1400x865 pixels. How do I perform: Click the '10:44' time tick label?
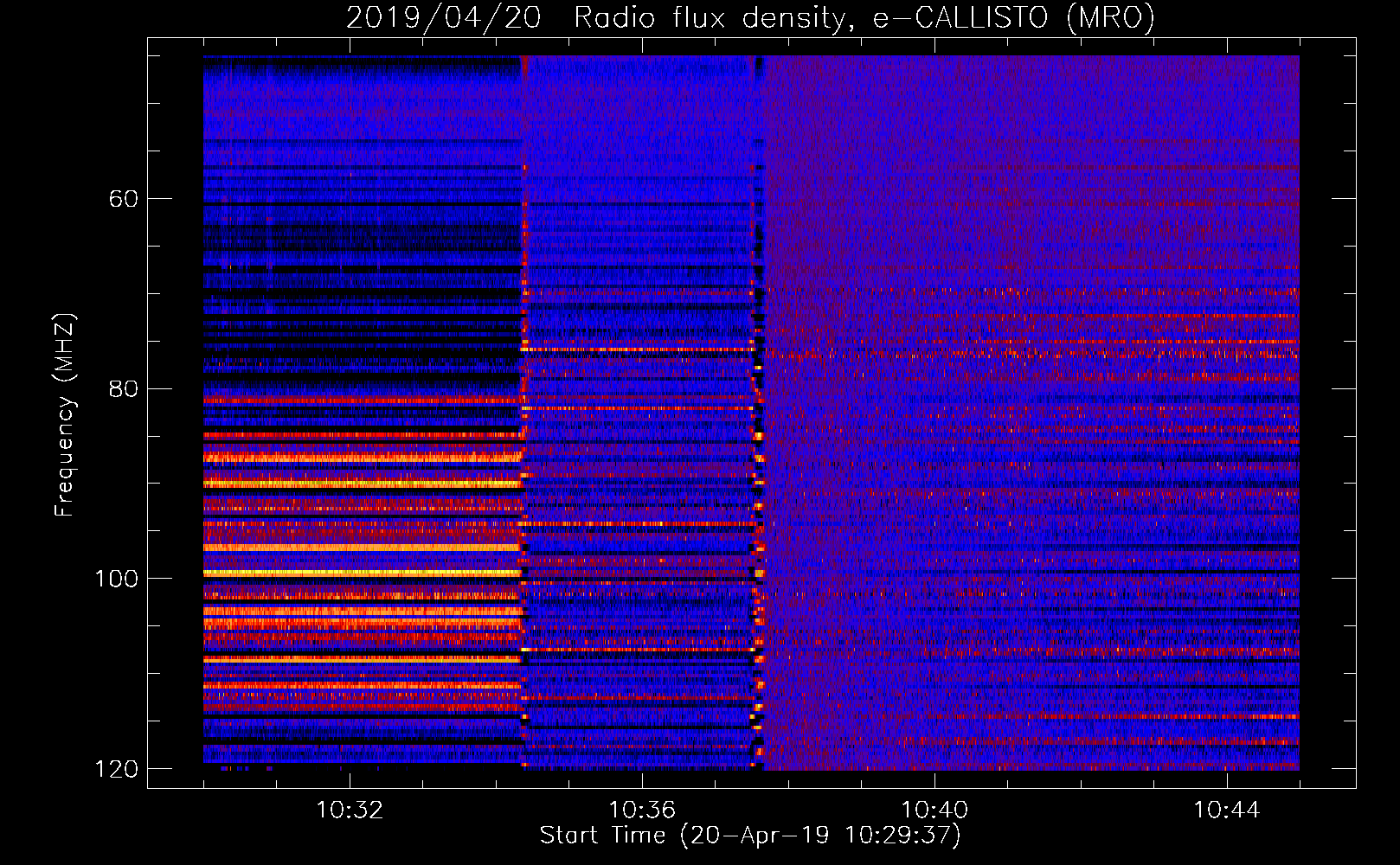pos(1227,811)
